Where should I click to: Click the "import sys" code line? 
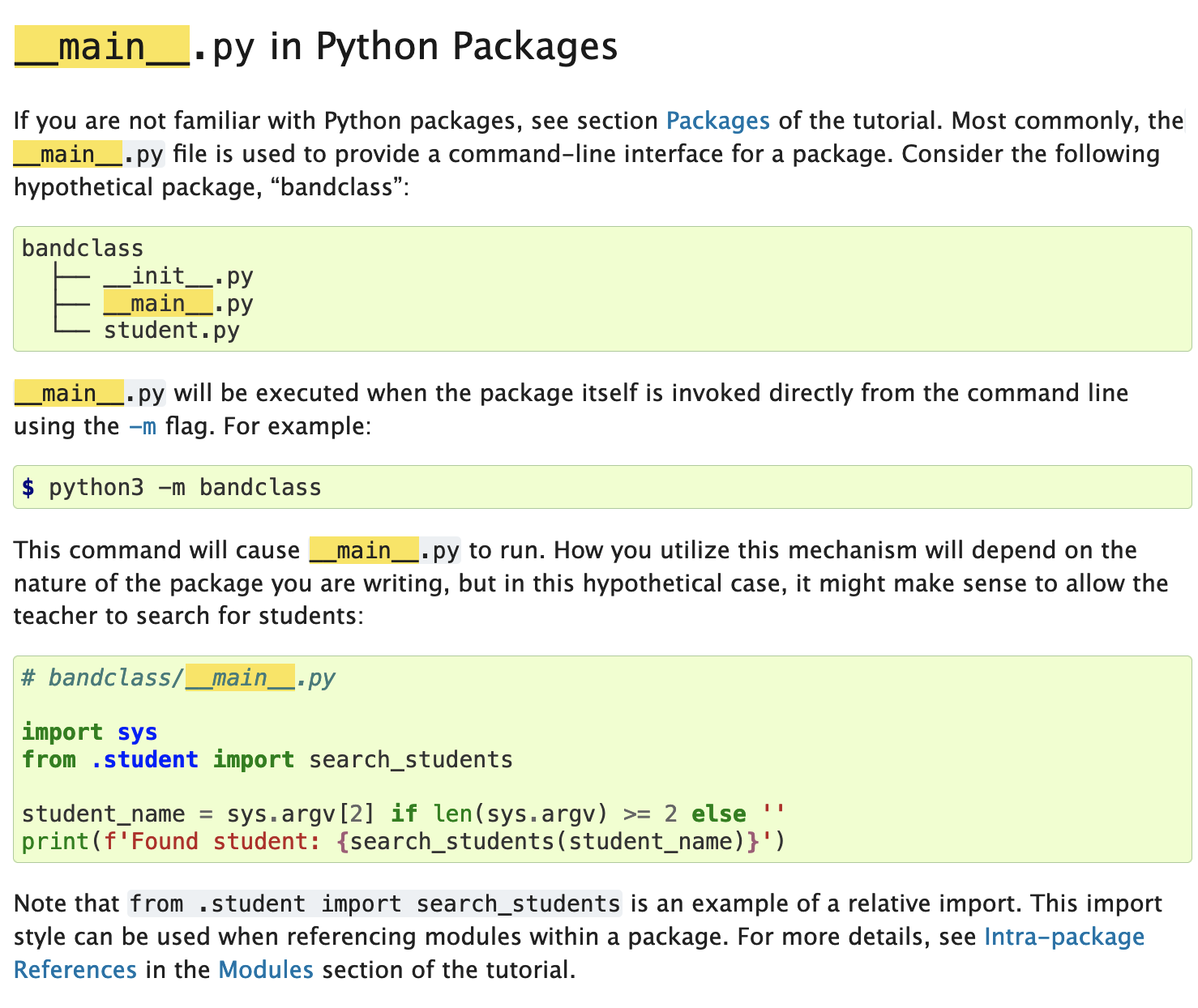click(90, 733)
